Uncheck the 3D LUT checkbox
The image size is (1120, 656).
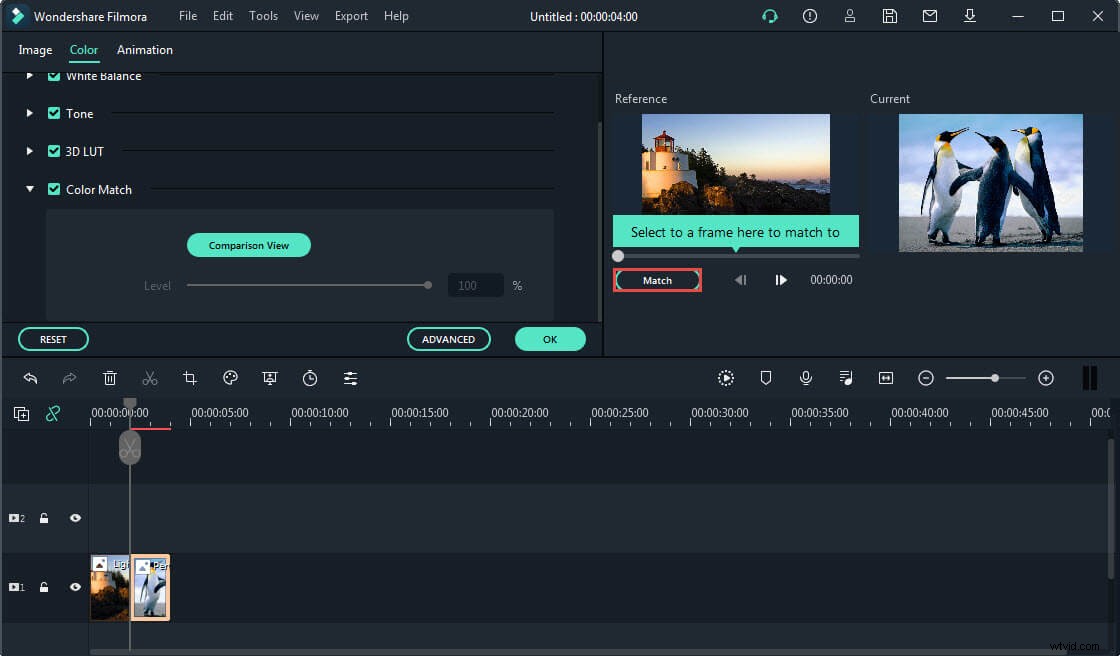[x=53, y=151]
